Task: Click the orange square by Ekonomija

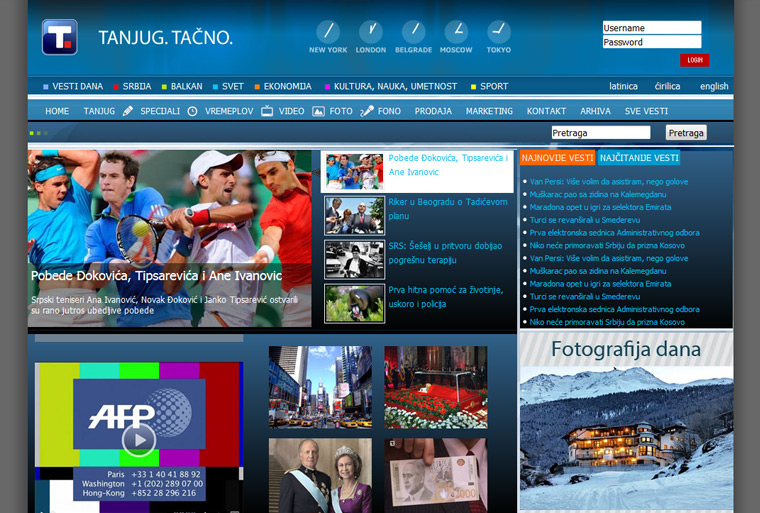Action: pos(257,87)
